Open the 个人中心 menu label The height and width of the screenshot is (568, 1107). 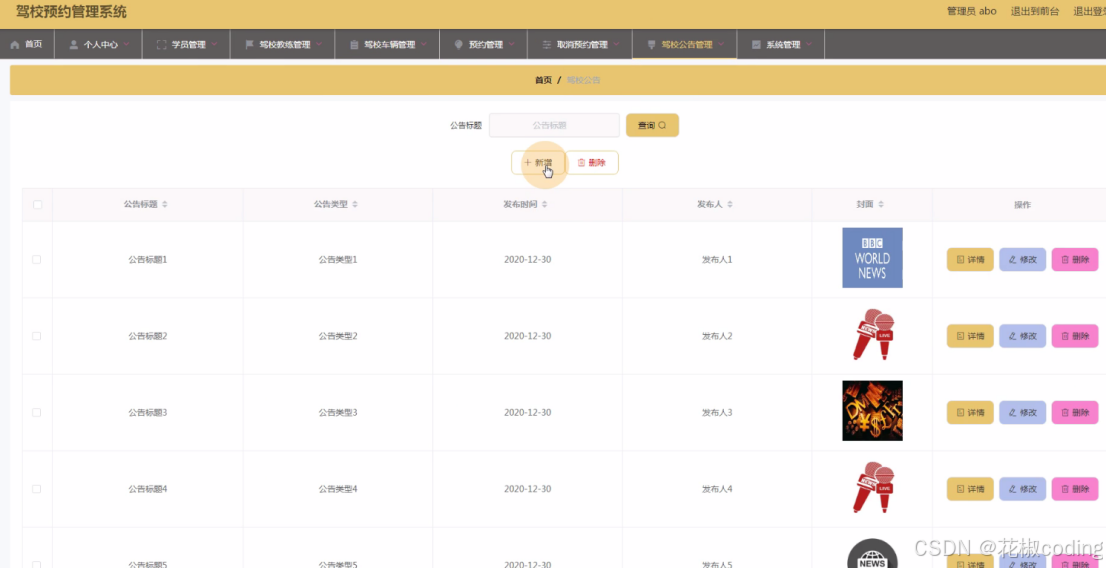[x=101, y=44]
